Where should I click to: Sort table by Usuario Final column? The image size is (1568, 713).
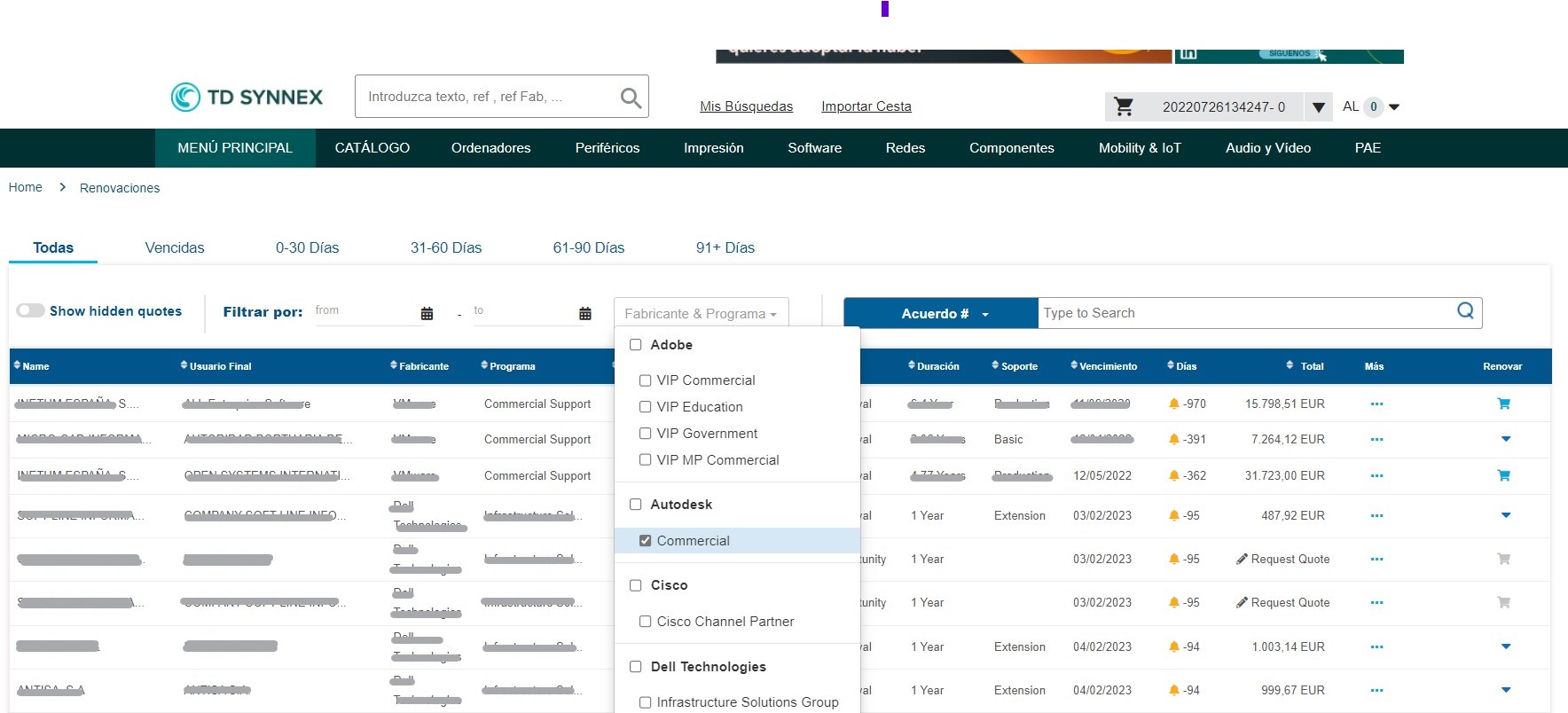(x=216, y=365)
